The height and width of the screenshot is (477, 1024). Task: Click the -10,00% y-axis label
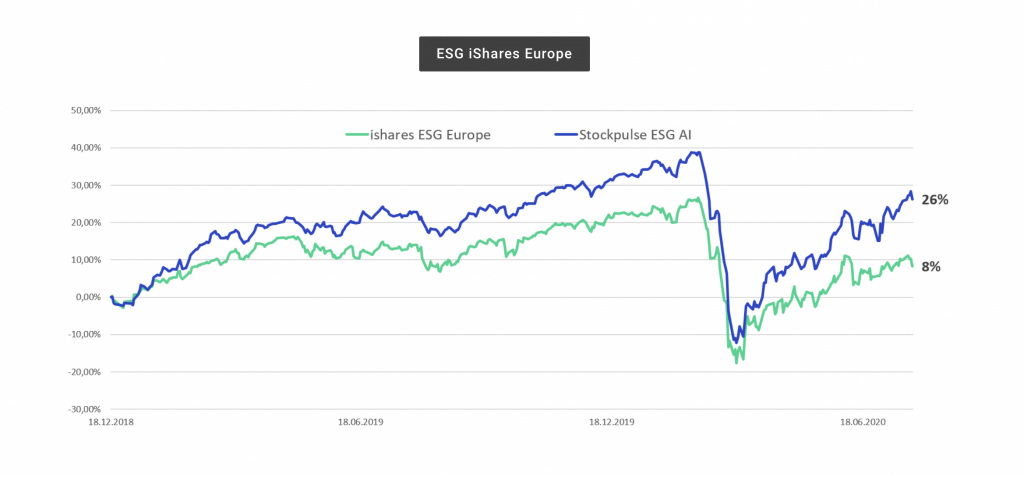tap(83, 334)
